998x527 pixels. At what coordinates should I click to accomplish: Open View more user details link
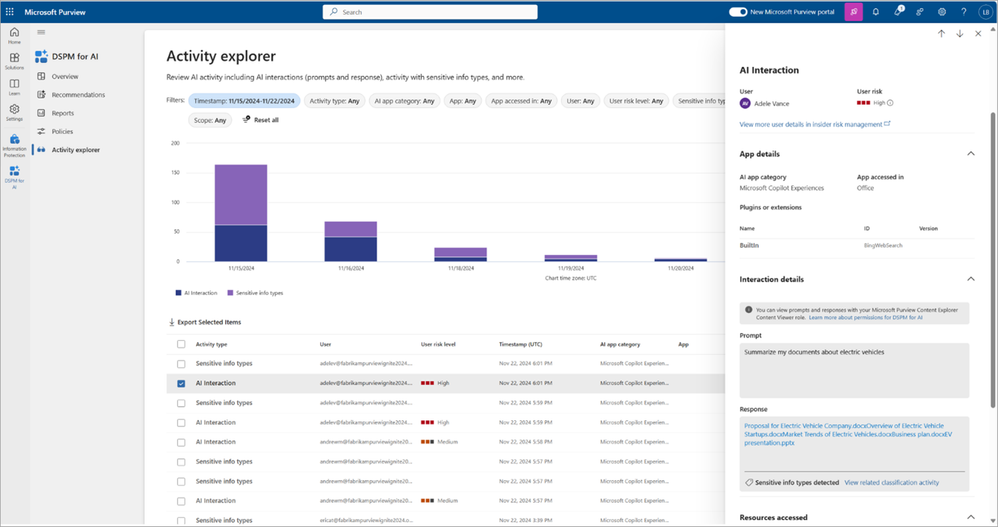[815, 124]
